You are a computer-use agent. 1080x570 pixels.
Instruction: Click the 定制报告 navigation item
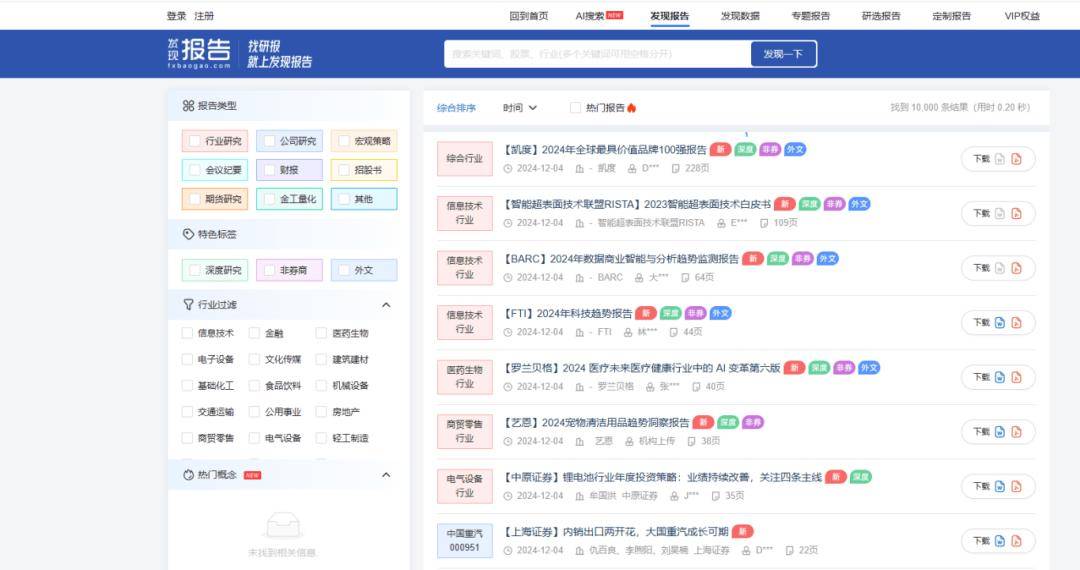(951, 16)
